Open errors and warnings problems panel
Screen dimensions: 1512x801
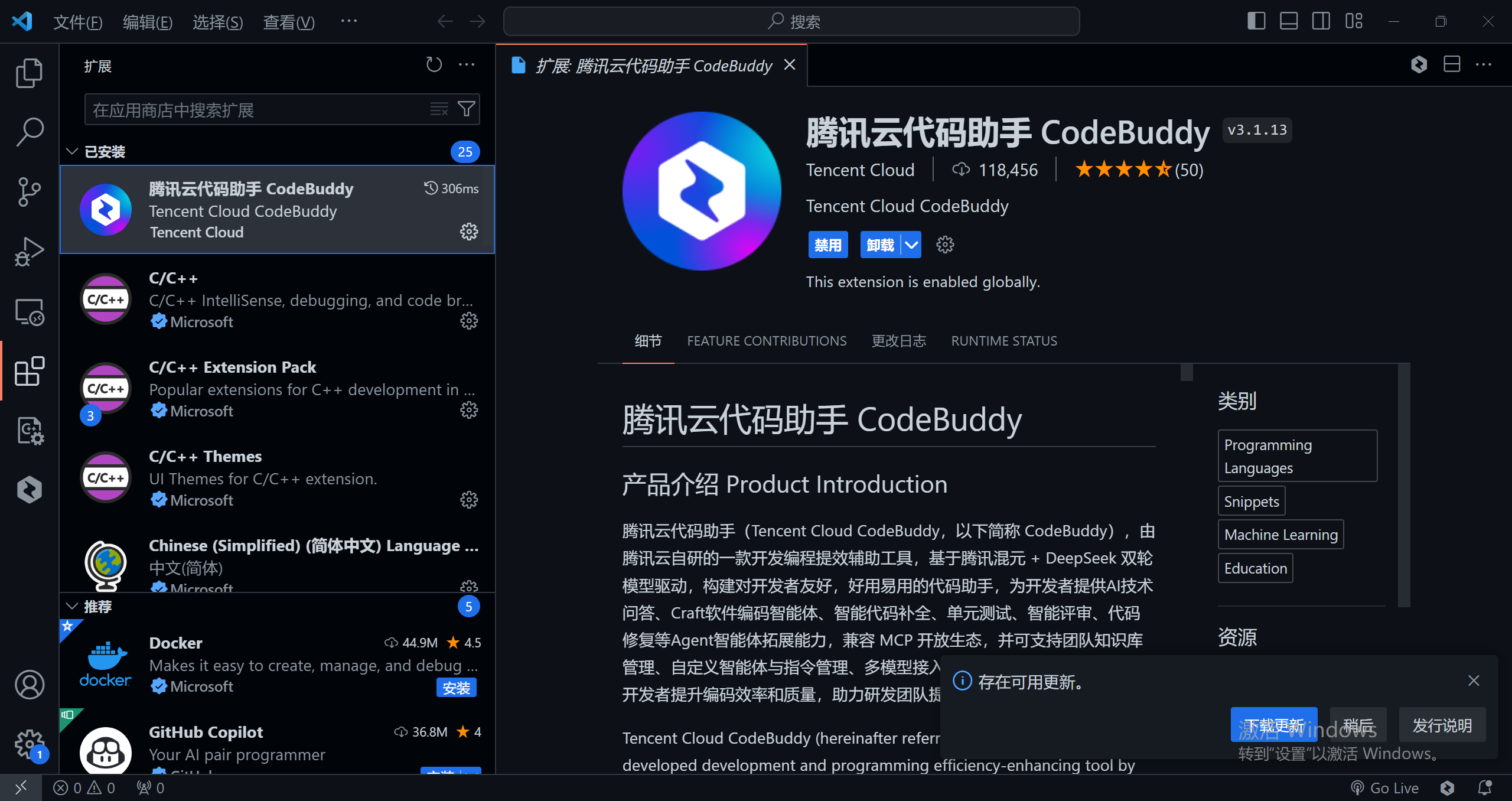coord(84,787)
